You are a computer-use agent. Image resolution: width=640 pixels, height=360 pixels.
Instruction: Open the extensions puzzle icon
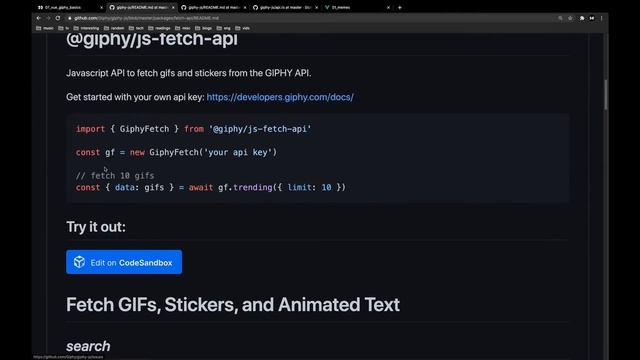pyautogui.click(x=582, y=18)
